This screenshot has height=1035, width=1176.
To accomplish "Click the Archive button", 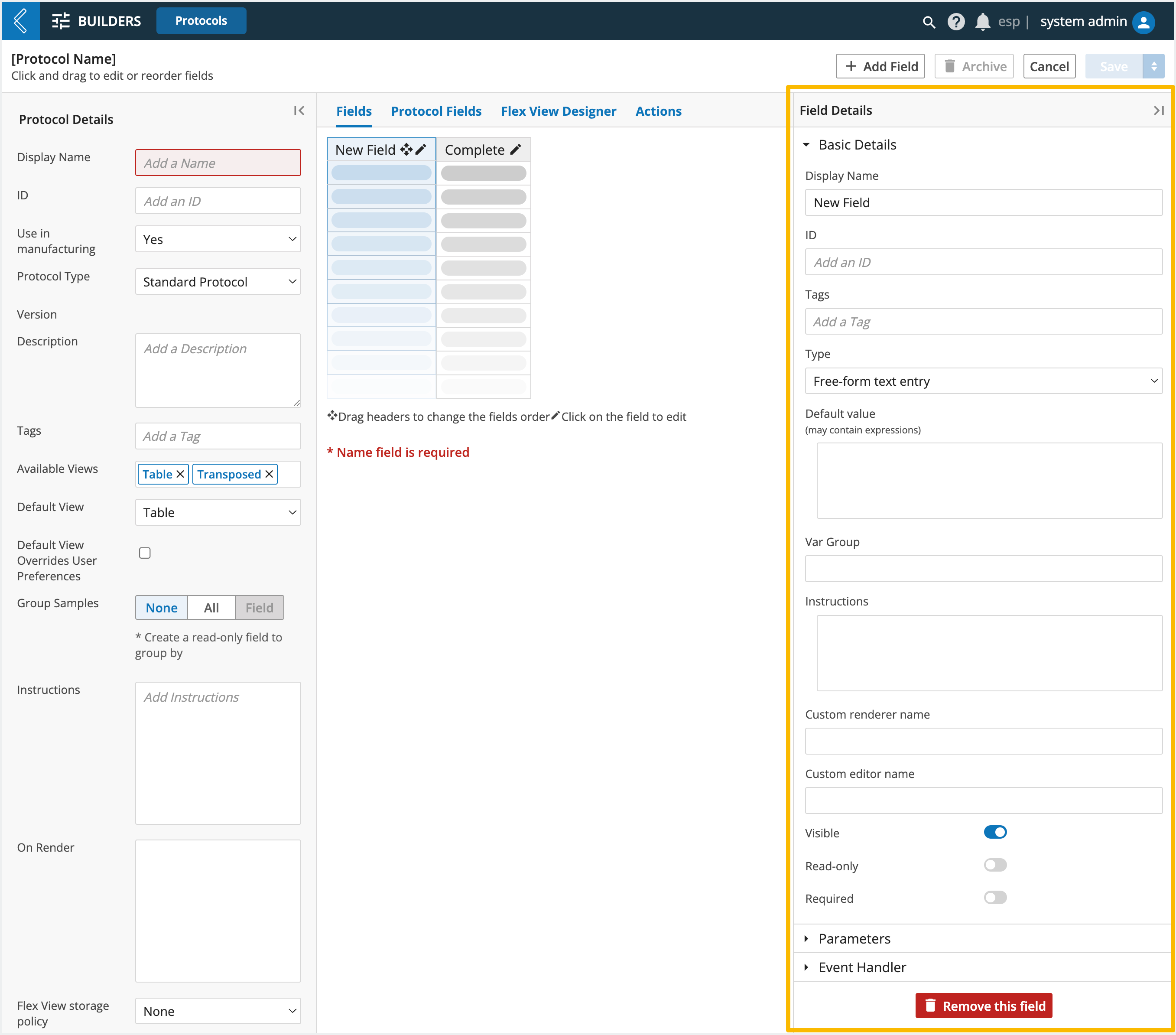I will (x=974, y=66).
